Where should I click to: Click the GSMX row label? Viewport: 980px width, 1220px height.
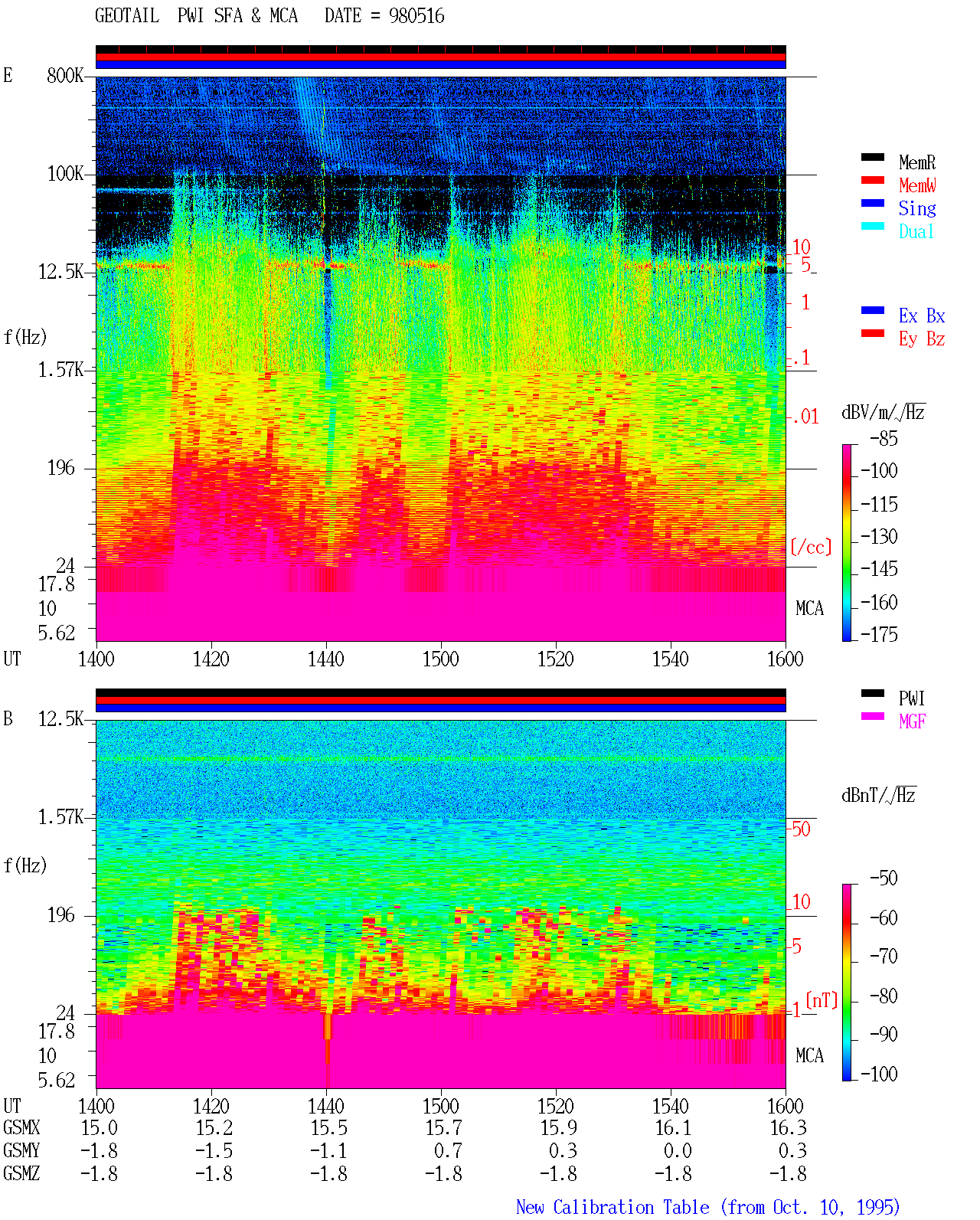(x=21, y=1128)
